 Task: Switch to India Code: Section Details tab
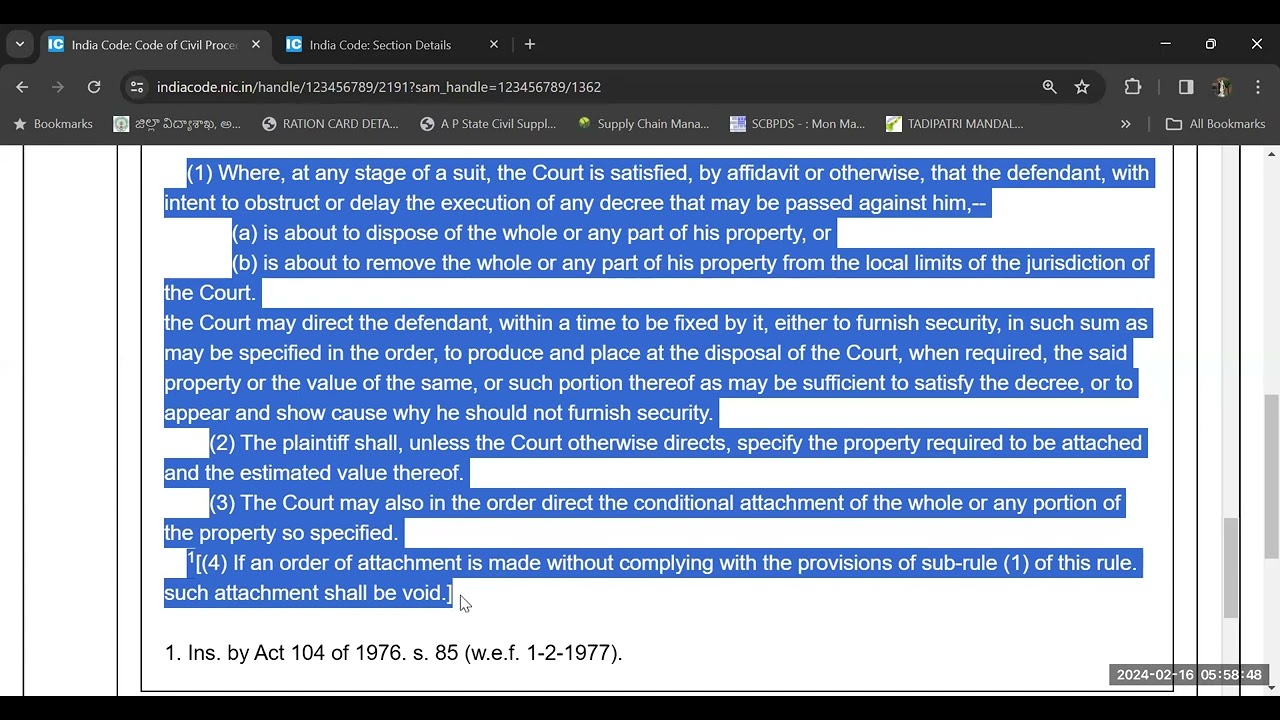[380, 45]
